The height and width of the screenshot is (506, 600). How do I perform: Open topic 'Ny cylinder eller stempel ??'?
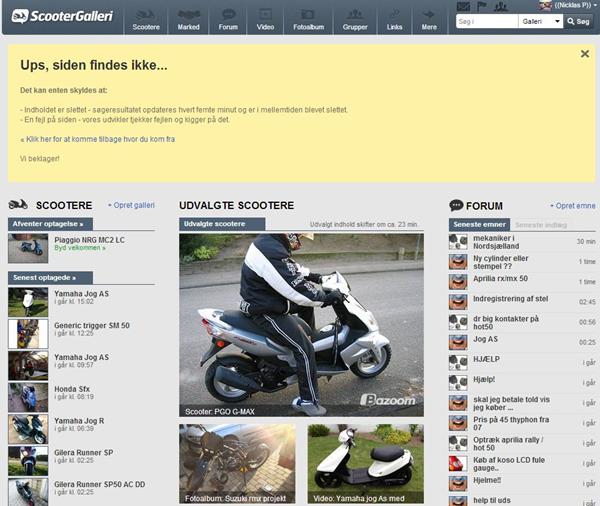click(501, 262)
